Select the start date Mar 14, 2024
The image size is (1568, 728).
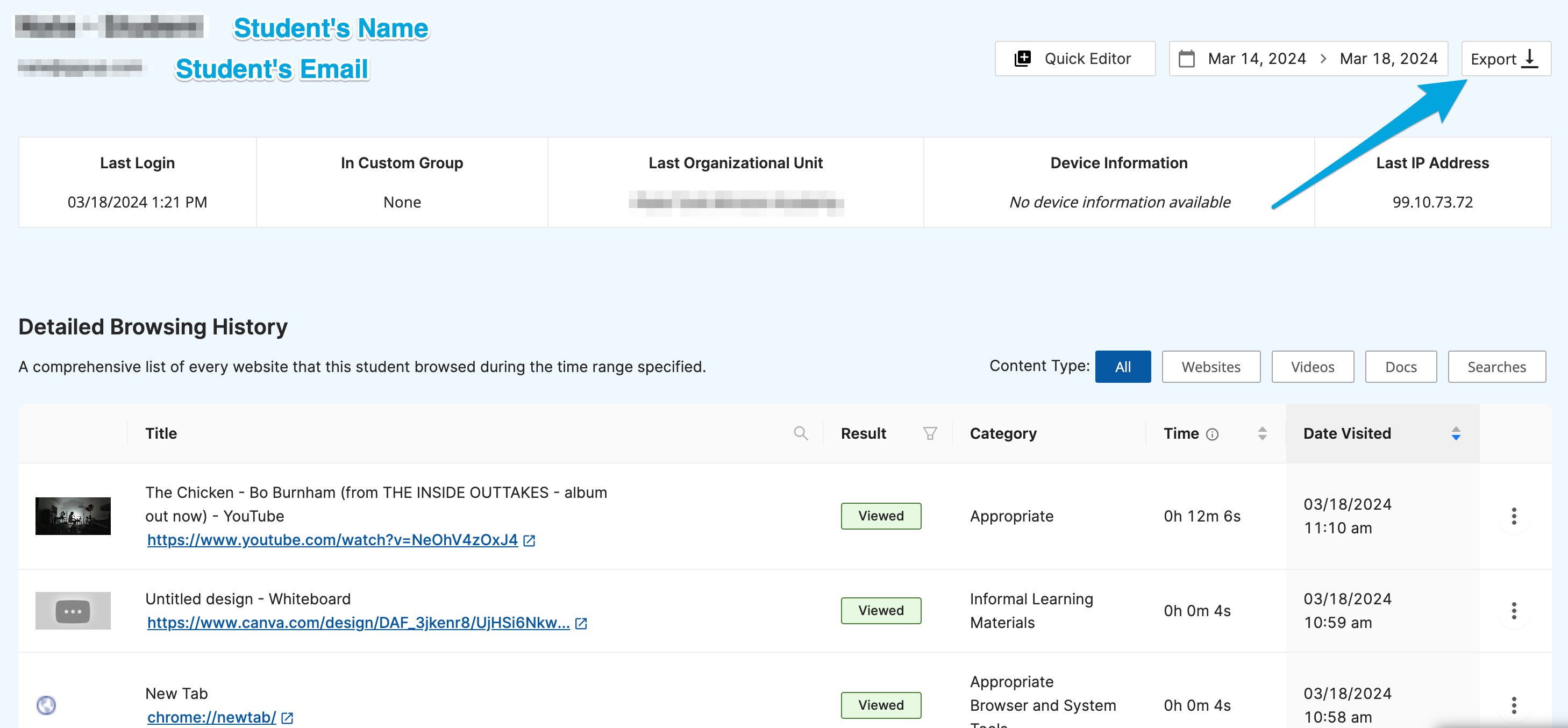pos(1257,59)
